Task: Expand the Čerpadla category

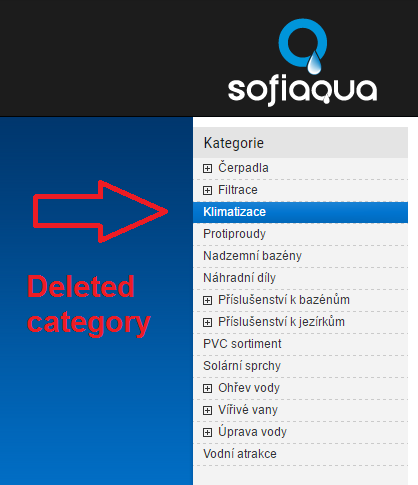Action: click(207, 168)
